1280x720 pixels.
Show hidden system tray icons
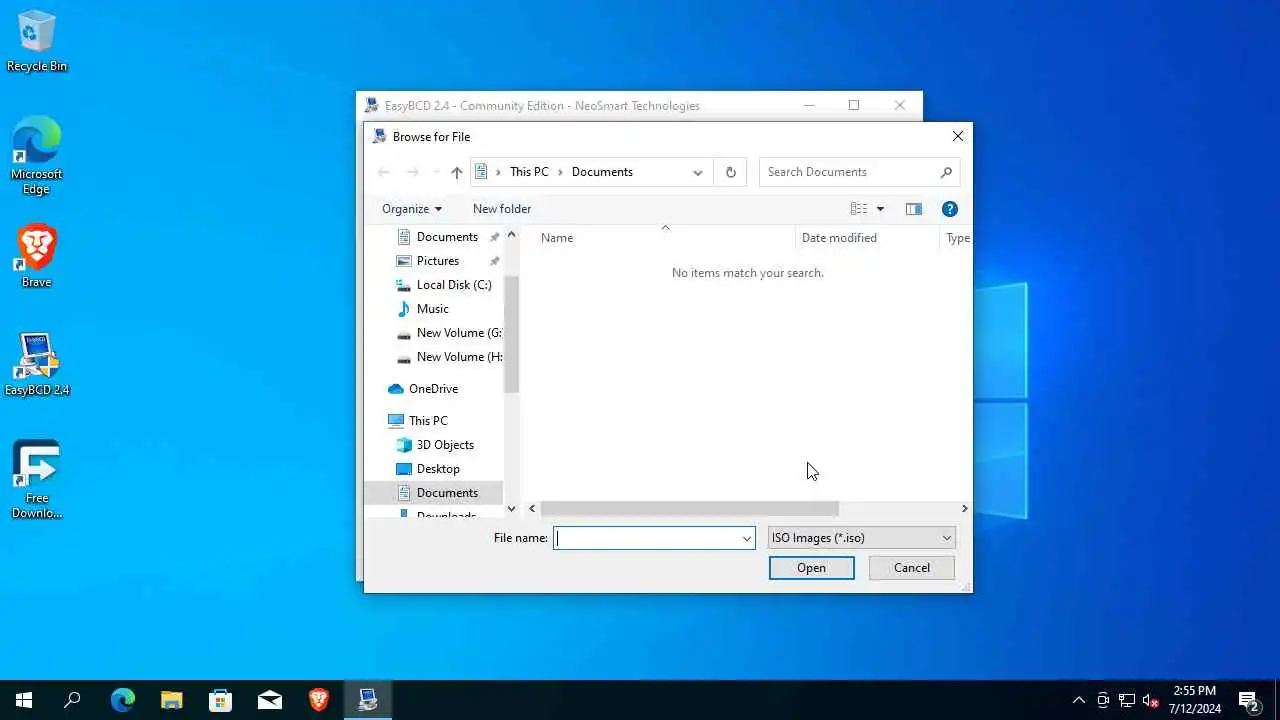tap(1078, 700)
